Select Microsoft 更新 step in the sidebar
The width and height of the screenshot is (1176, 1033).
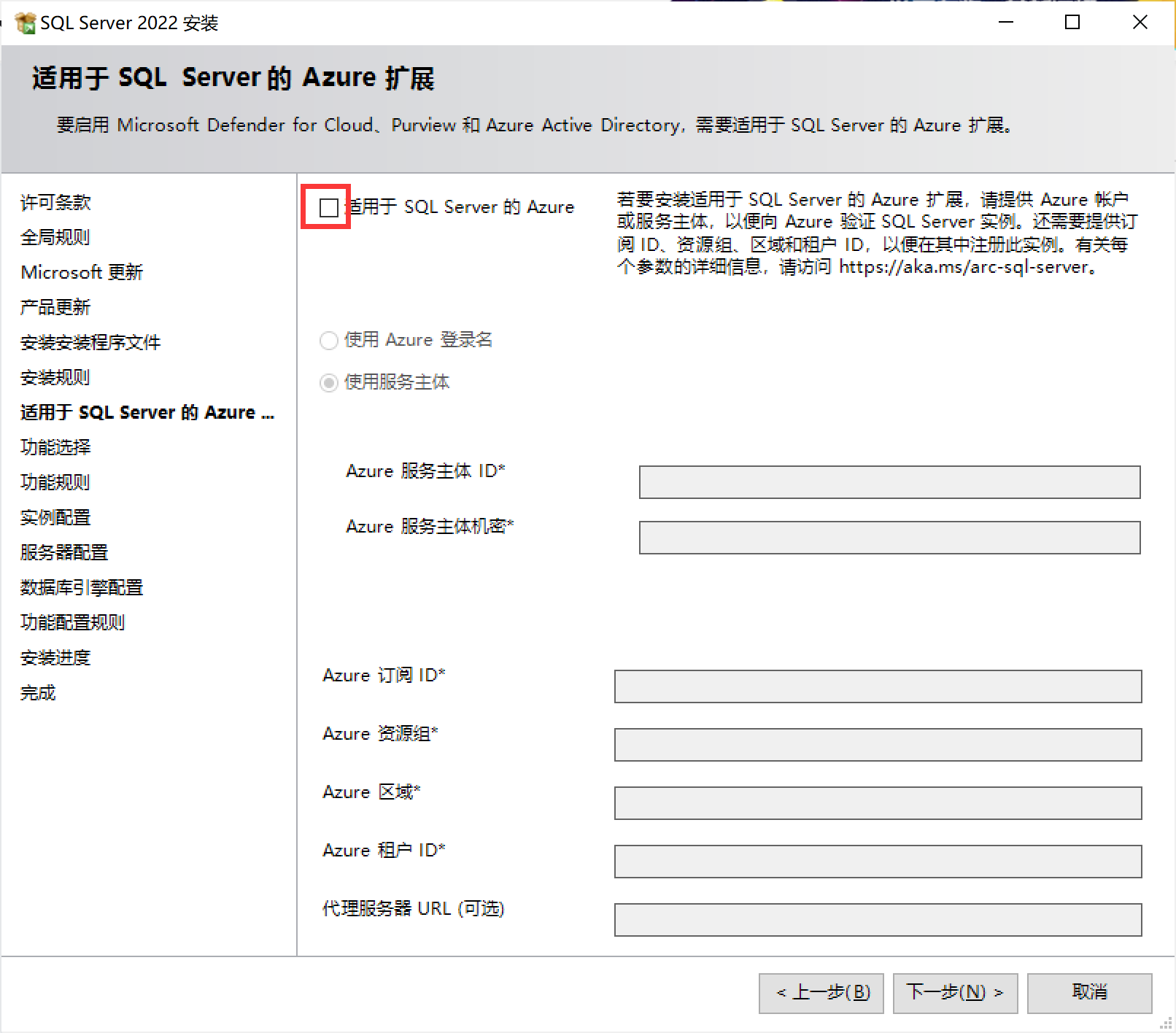[82, 273]
